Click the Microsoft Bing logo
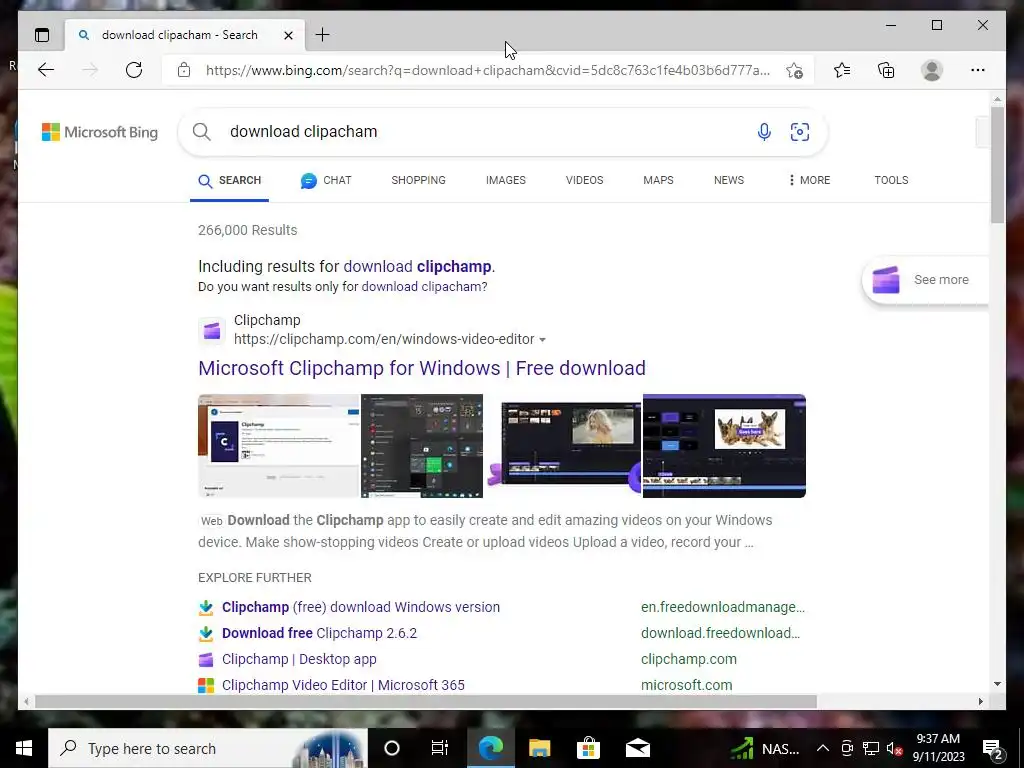Screen dimensions: 1024x768 pos(100,132)
